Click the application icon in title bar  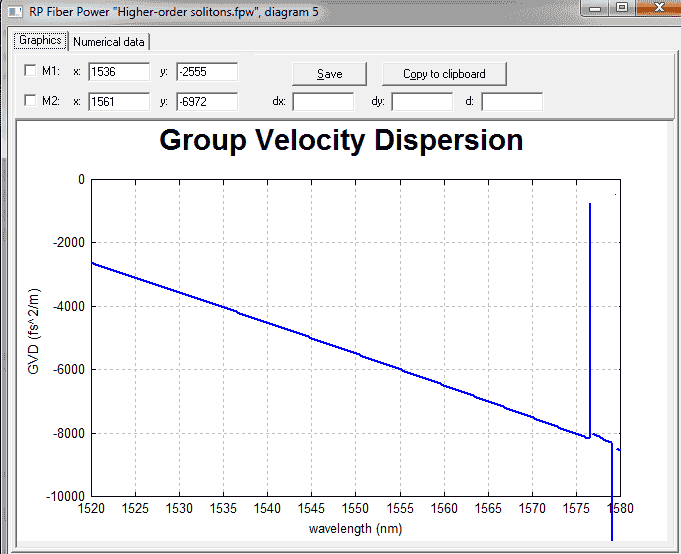15,11
